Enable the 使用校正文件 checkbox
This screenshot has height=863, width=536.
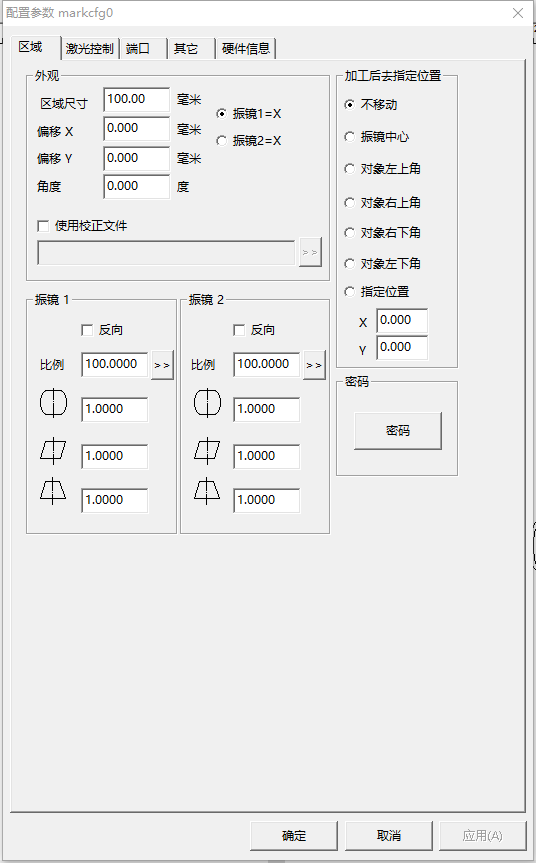83,226
